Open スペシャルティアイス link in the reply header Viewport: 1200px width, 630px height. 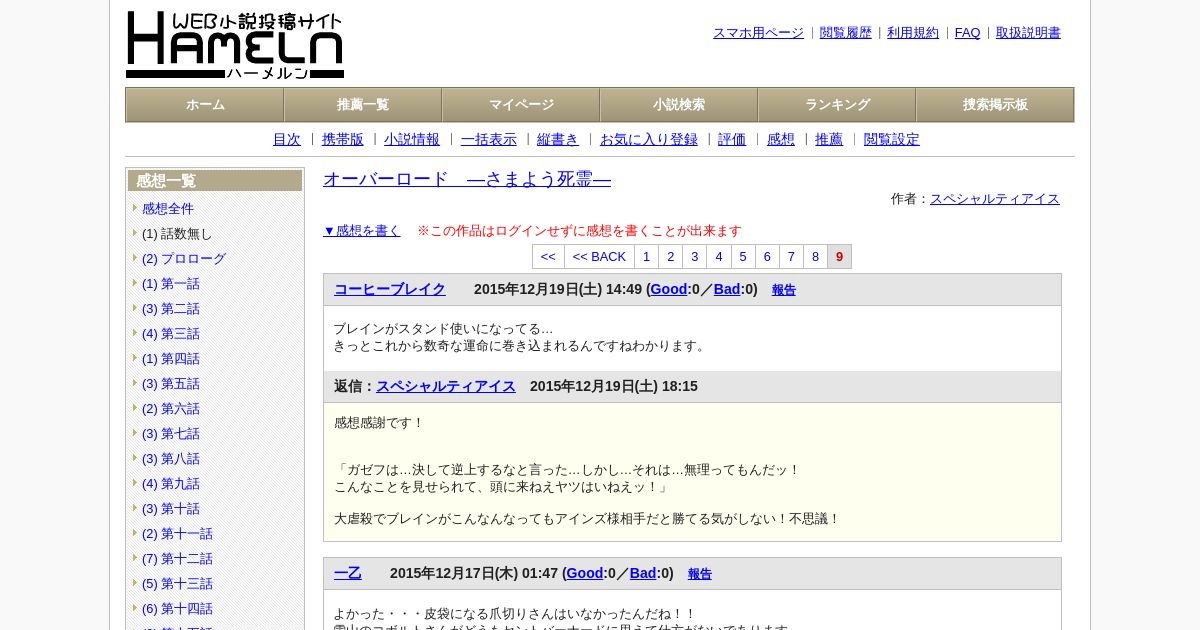click(x=446, y=386)
